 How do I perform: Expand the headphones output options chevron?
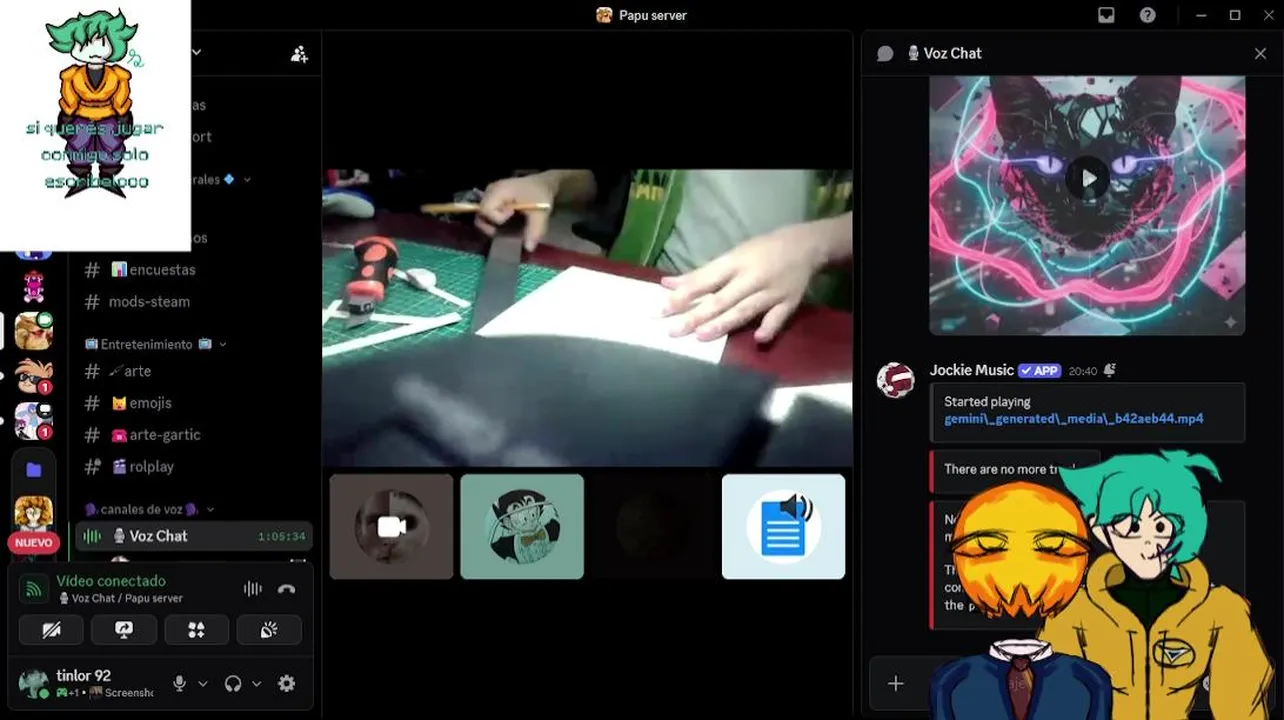257,684
